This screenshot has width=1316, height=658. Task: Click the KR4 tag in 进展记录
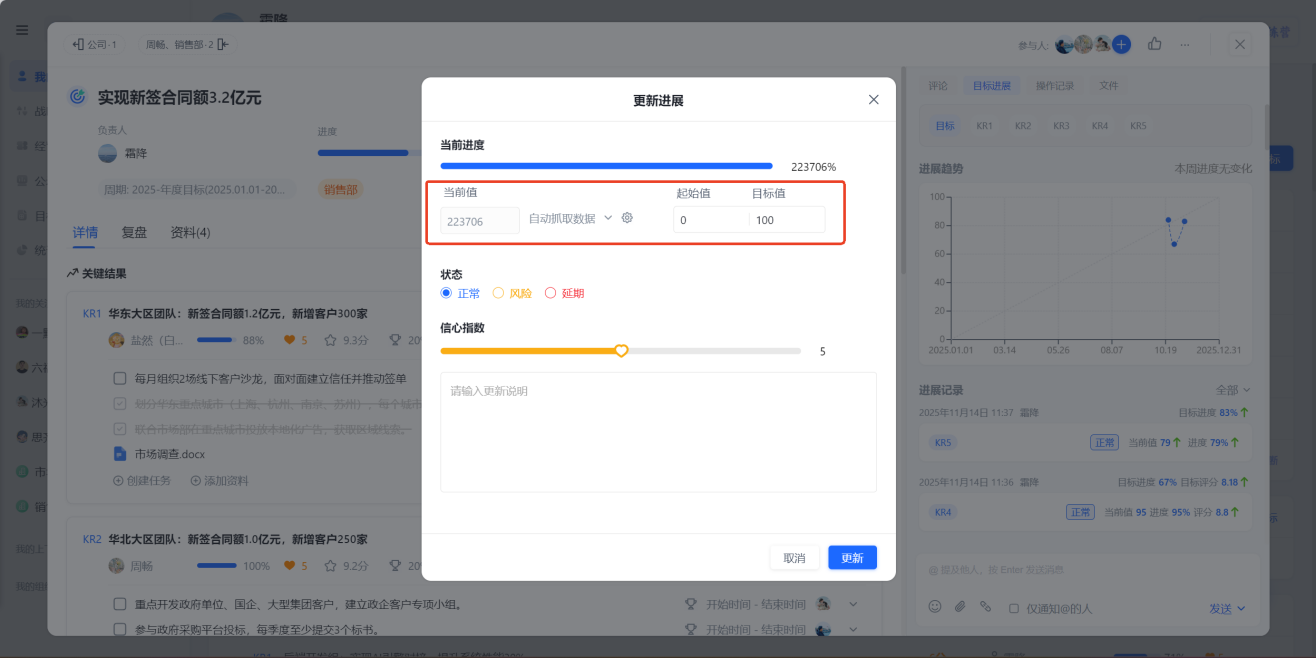[x=943, y=512]
